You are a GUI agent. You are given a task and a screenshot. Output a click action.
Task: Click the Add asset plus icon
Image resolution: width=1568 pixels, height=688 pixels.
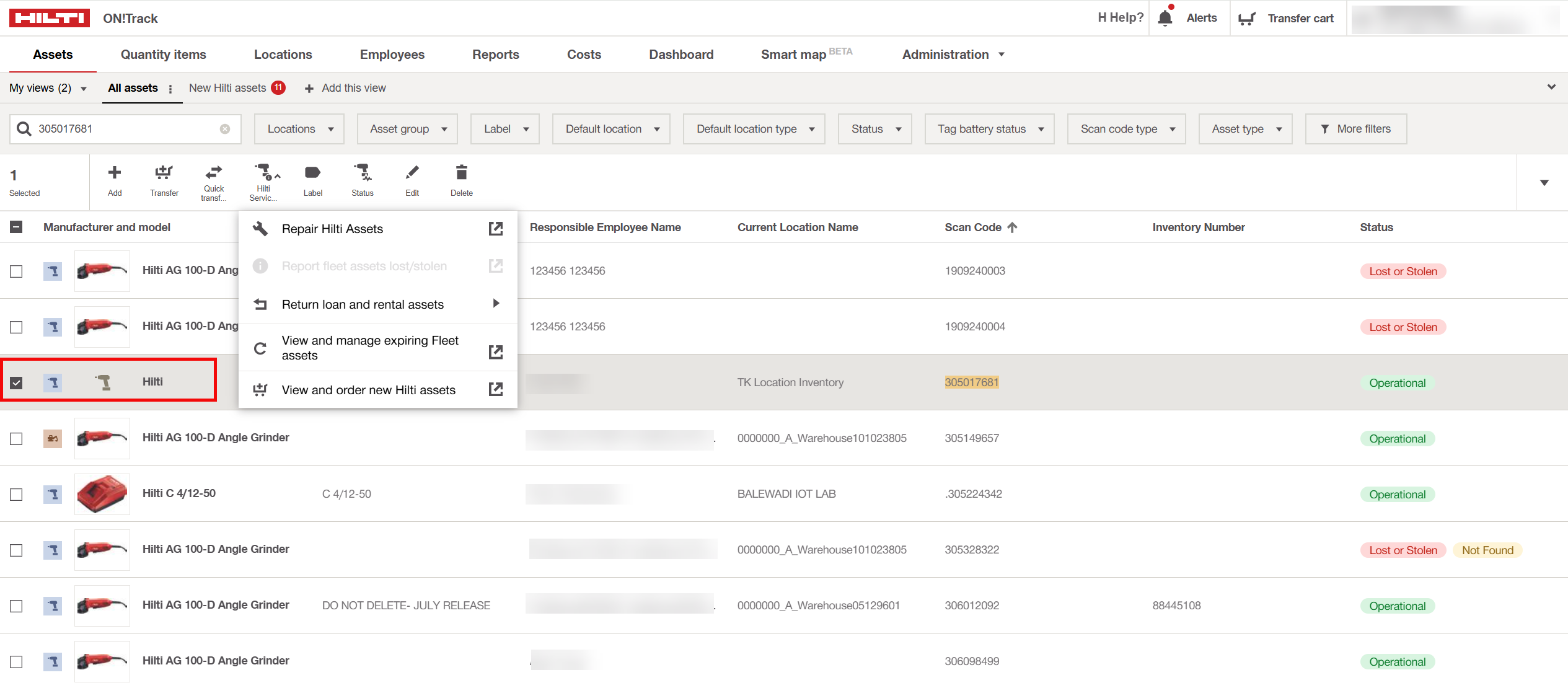(115, 173)
